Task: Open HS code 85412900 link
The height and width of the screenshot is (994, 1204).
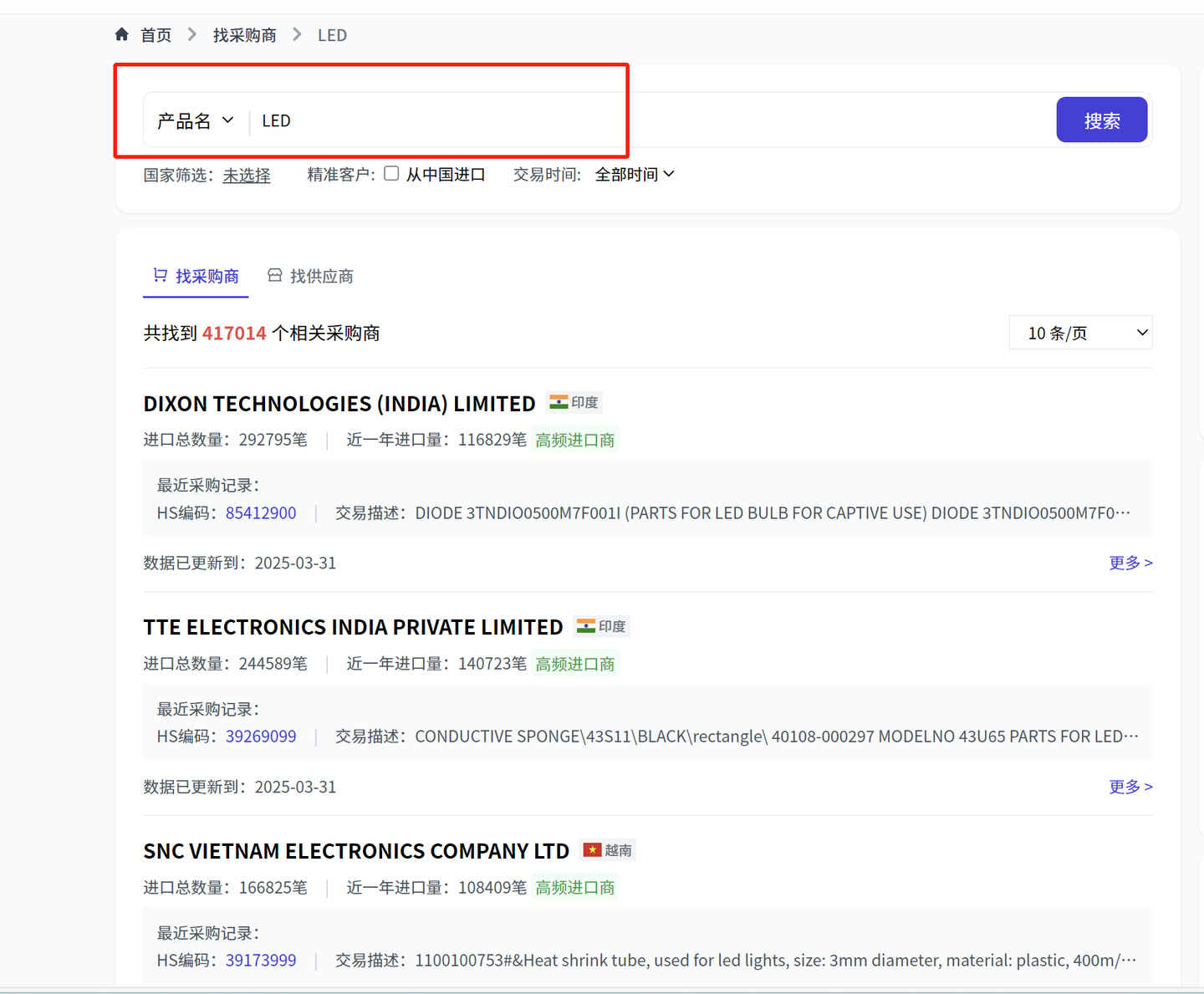Action: [x=261, y=512]
